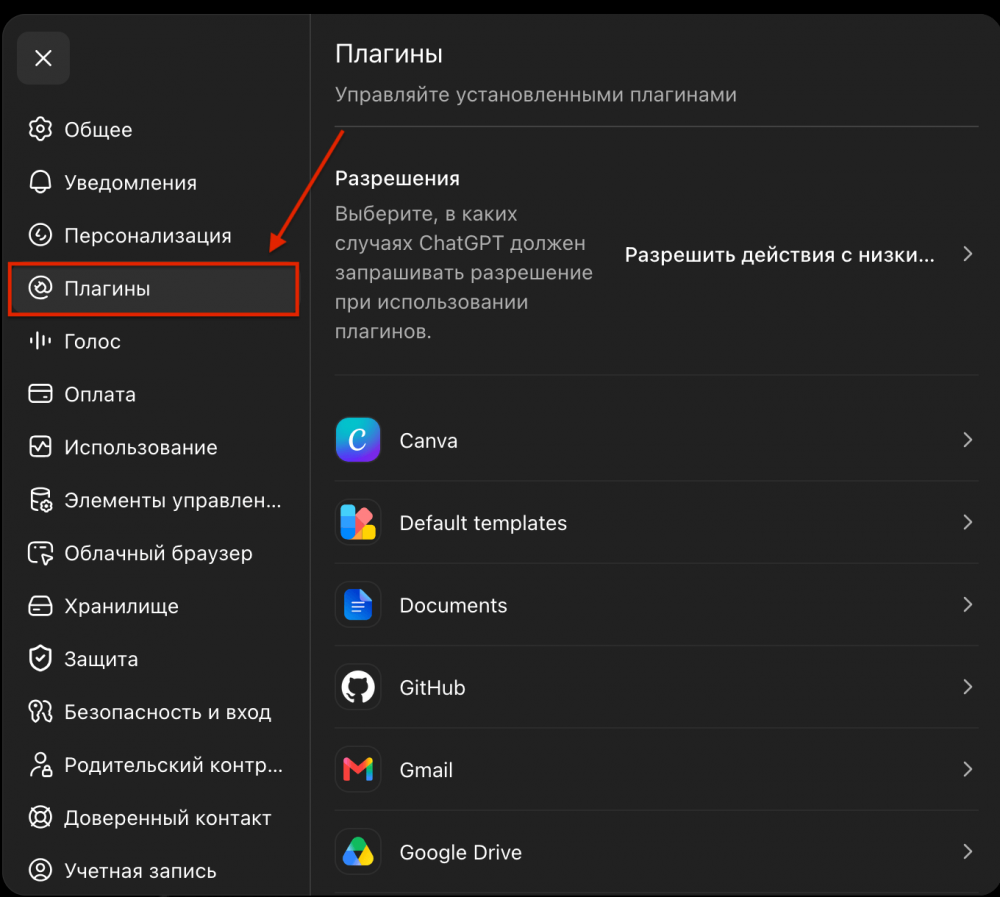Open the Разрешить действия permissions dropdown
The height and width of the screenshot is (897, 1000).
point(799,255)
